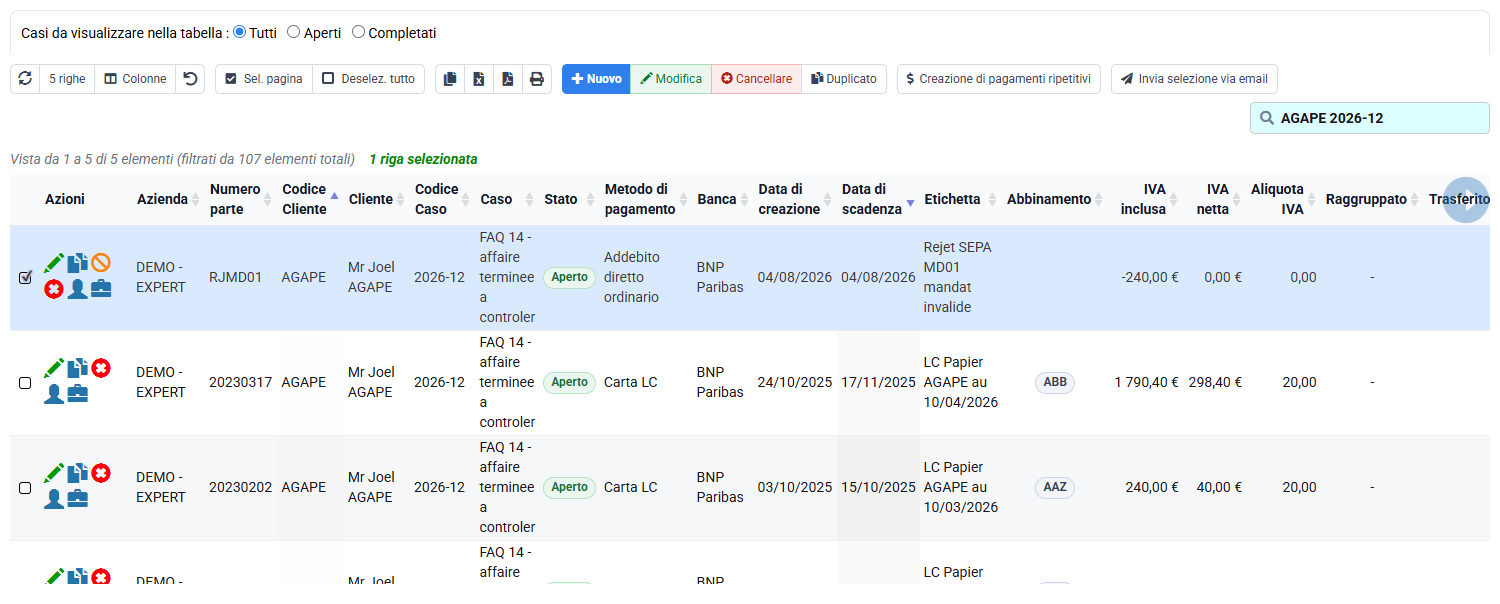Image resolution: width=1500 pixels, height=604 pixels.
Task: Sort by the Raggruppato column header
Action: pyautogui.click(x=1373, y=199)
